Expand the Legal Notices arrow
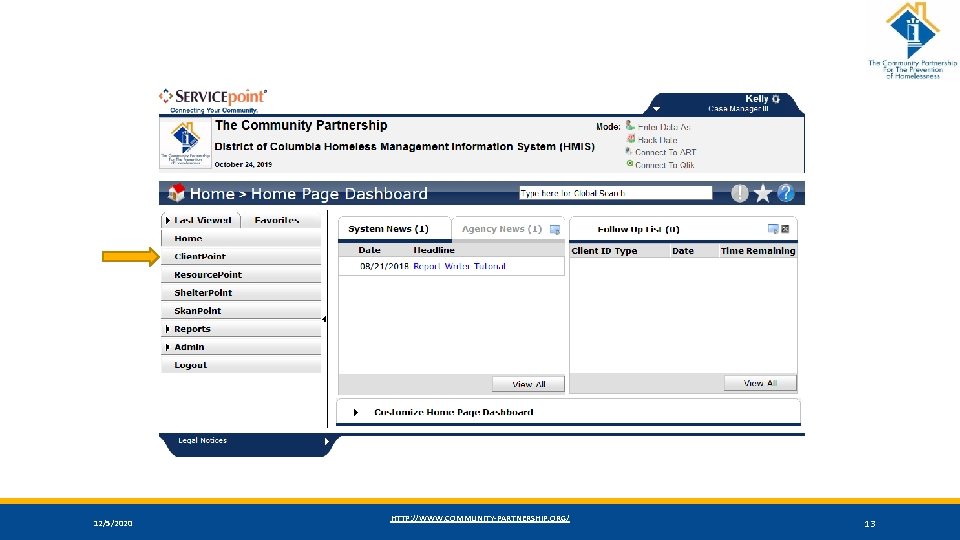The width and height of the screenshot is (960, 540). [x=326, y=441]
